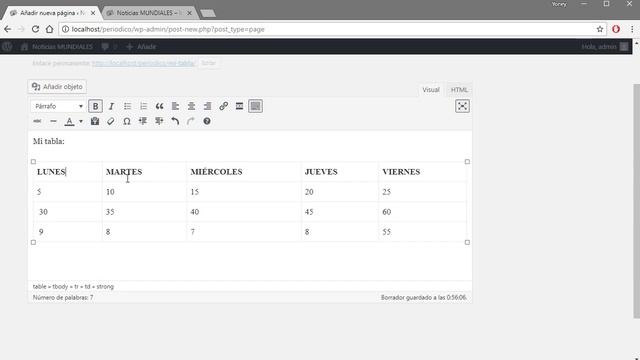Toggle italic formatting in editor toolbar
The height and width of the screenshot is (360, 640).
click(x=111, y=106)
